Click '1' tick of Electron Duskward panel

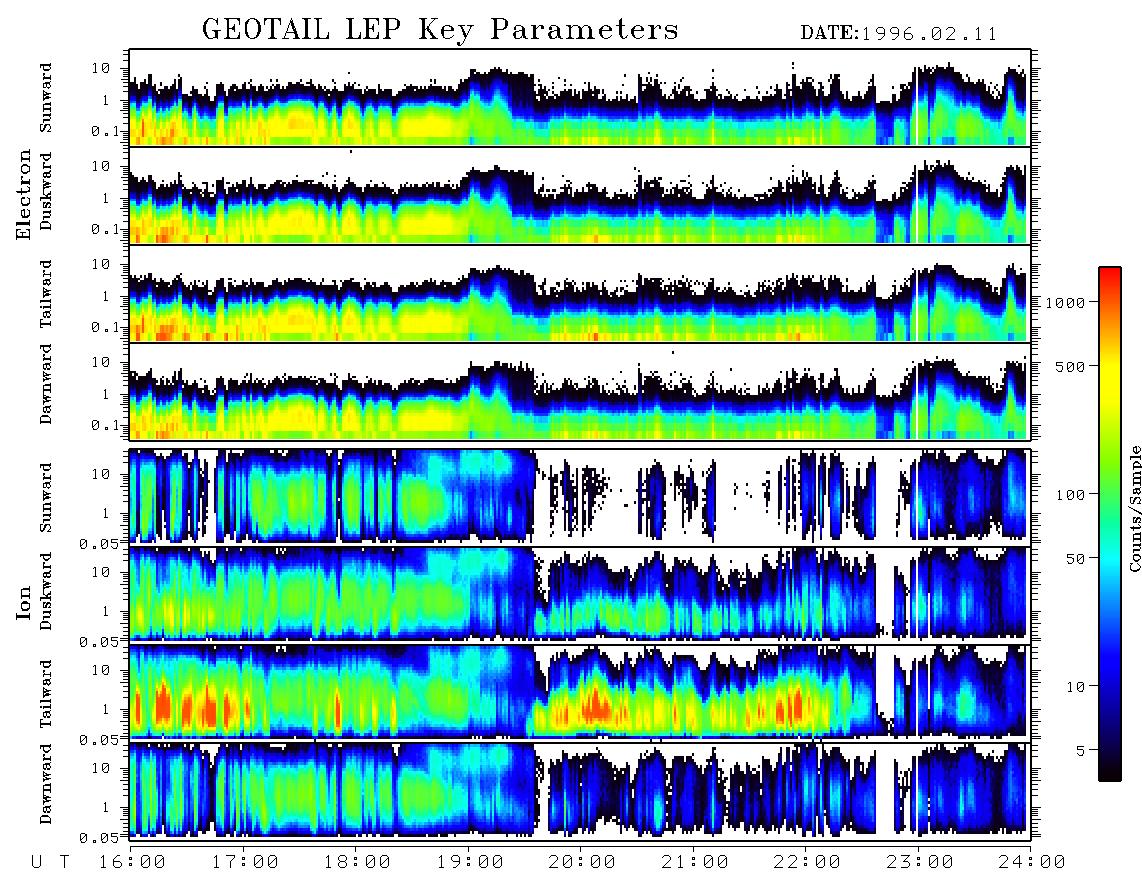click(x=106, y=198)
